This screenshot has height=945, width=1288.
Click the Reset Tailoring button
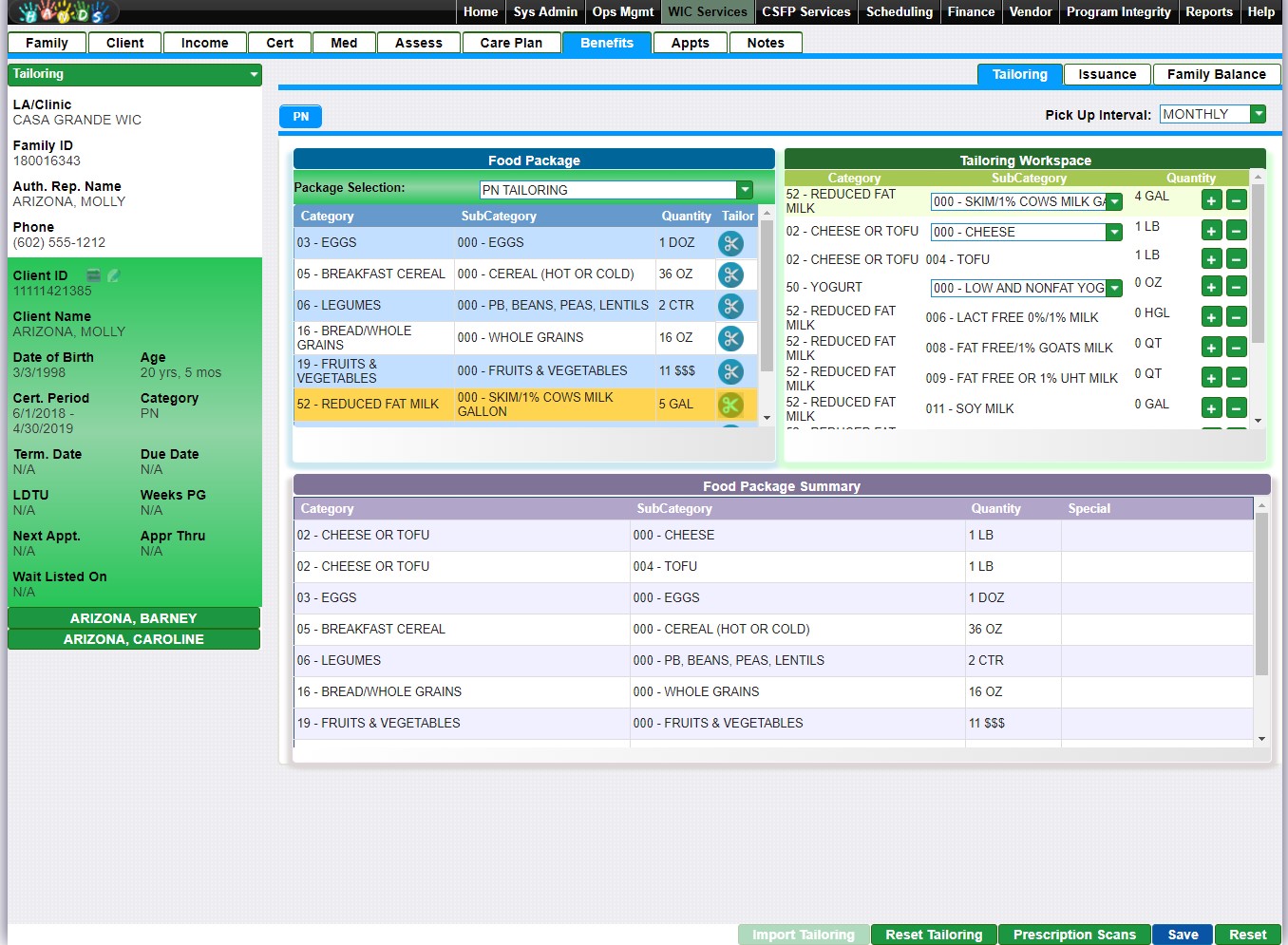tap(934, 935)
